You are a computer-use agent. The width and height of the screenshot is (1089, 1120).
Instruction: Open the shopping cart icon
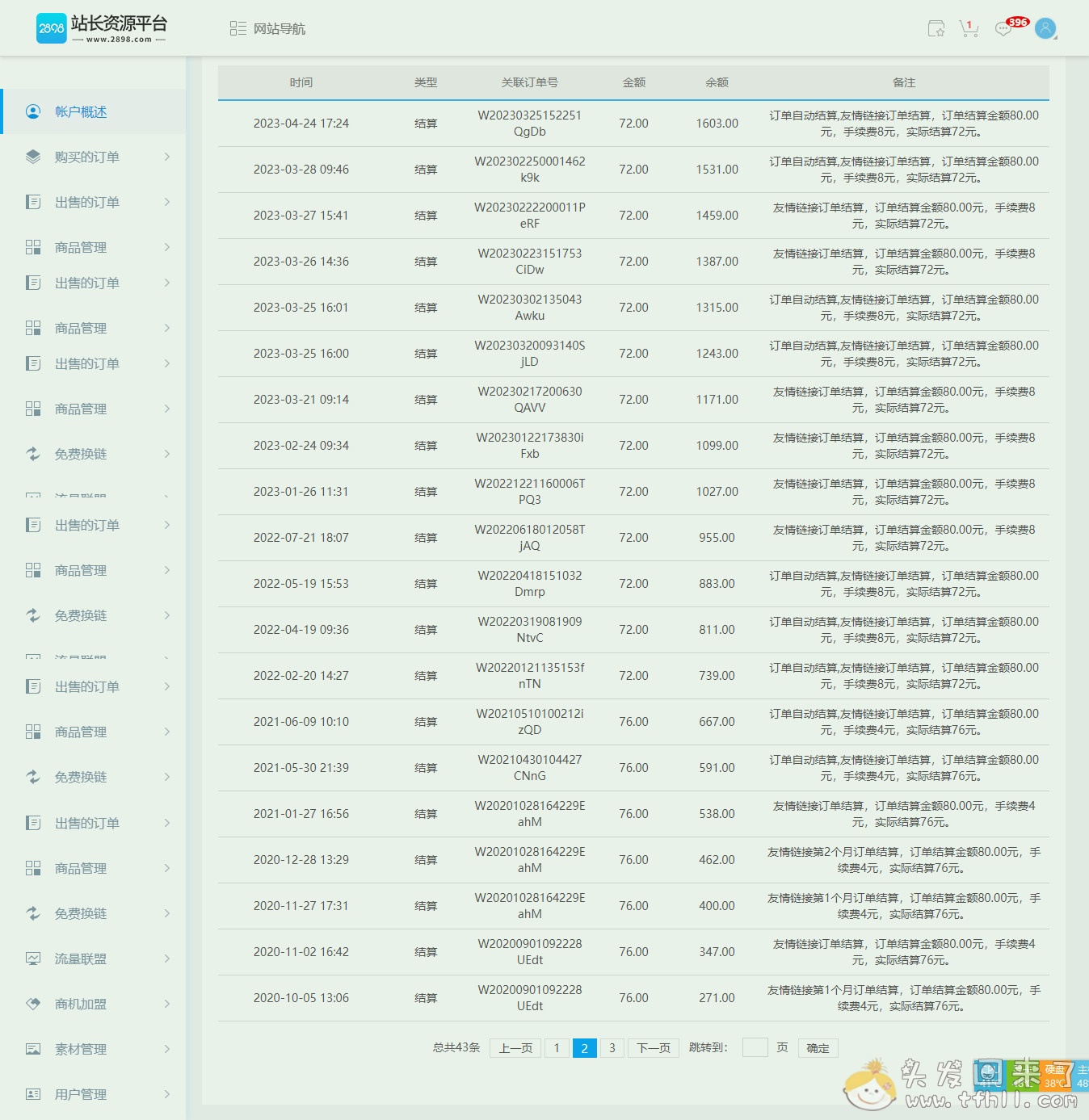[x=969, y=29]
